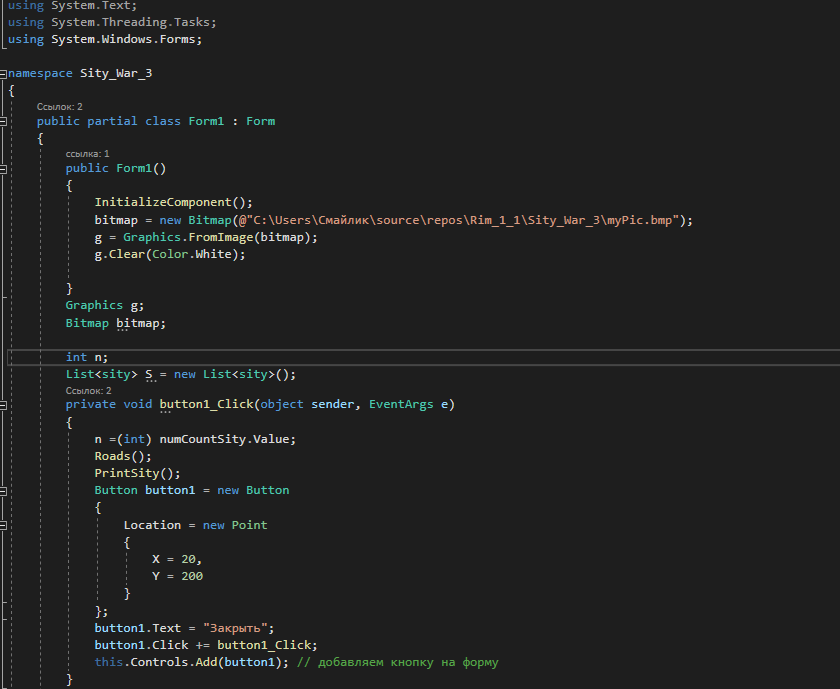The image size is (840, 689).
Task: Click variable 'S' in the List<sity> declaration
Action: pyautogui.click(x=149, y=374)
